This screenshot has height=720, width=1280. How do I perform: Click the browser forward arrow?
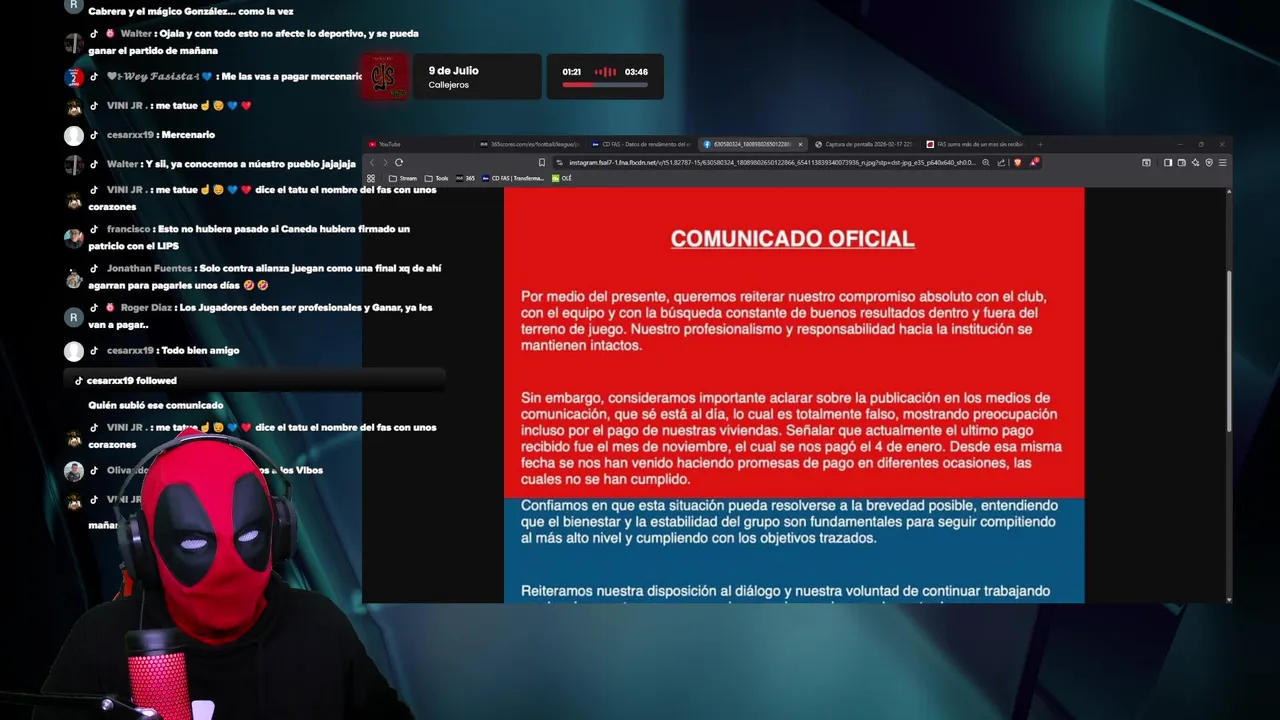tap(385, 162)
